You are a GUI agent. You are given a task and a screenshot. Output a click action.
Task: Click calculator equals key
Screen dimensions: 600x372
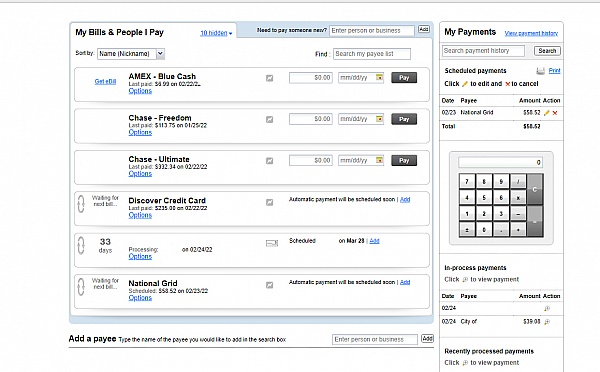535,222
